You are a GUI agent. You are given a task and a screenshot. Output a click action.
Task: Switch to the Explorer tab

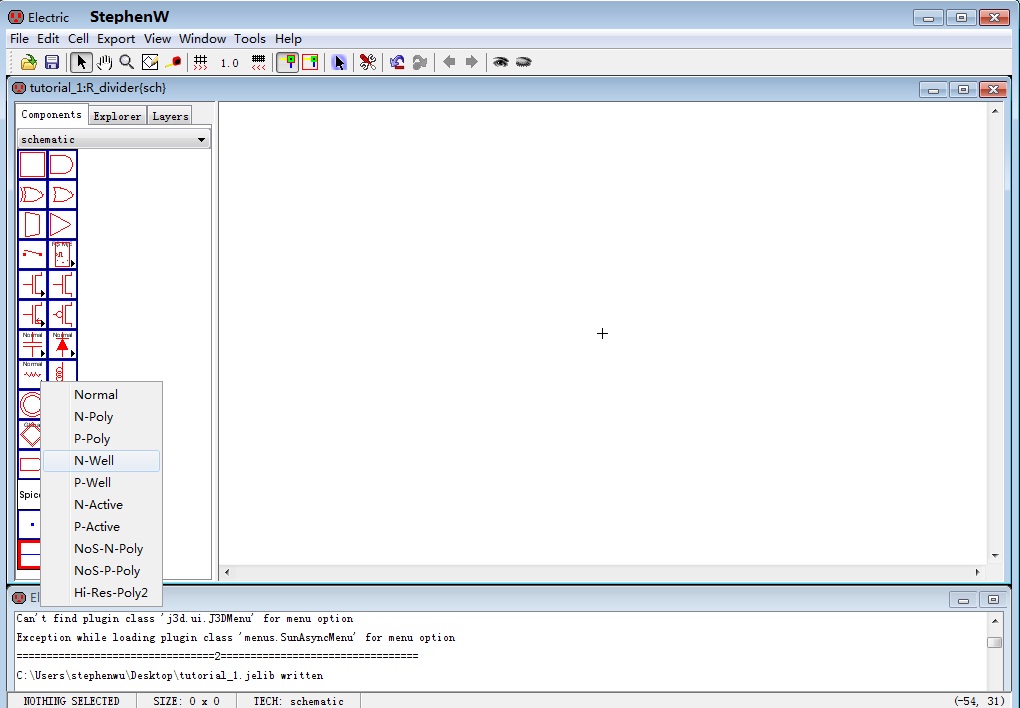(117, 116)
